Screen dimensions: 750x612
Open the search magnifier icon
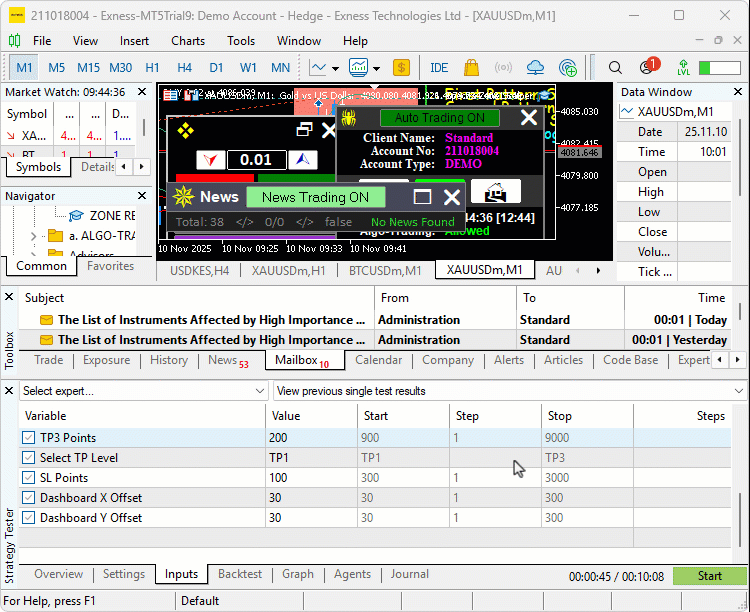(615, 67)
